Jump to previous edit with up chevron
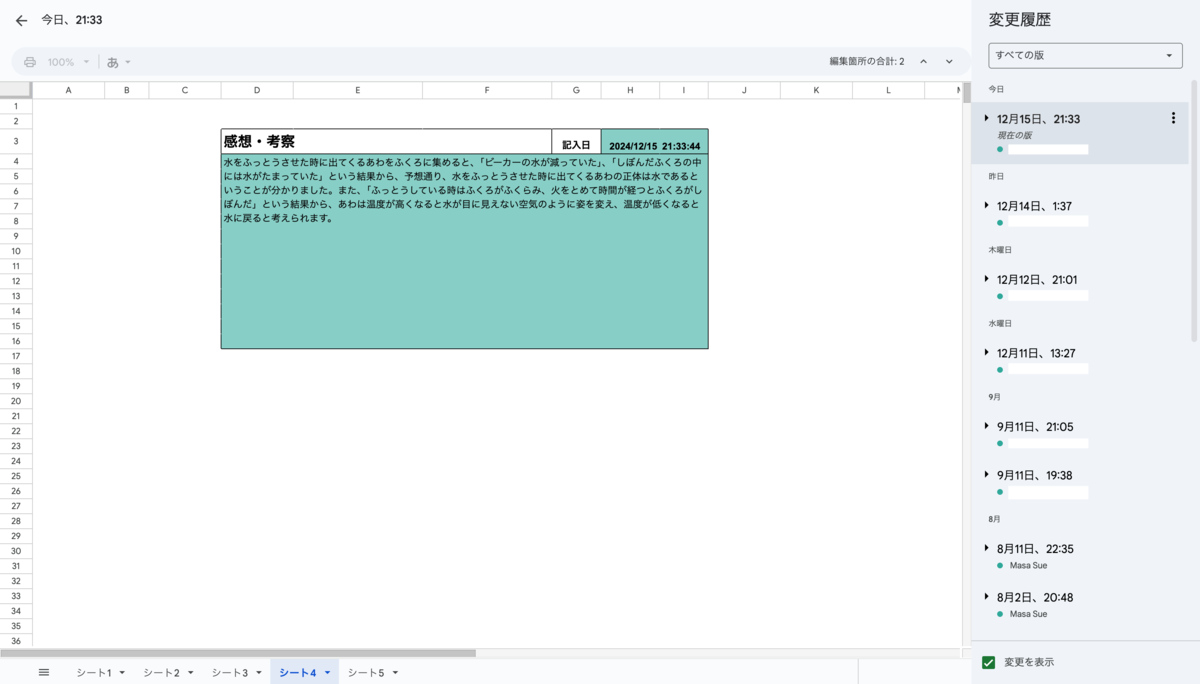 pos(923,62)
